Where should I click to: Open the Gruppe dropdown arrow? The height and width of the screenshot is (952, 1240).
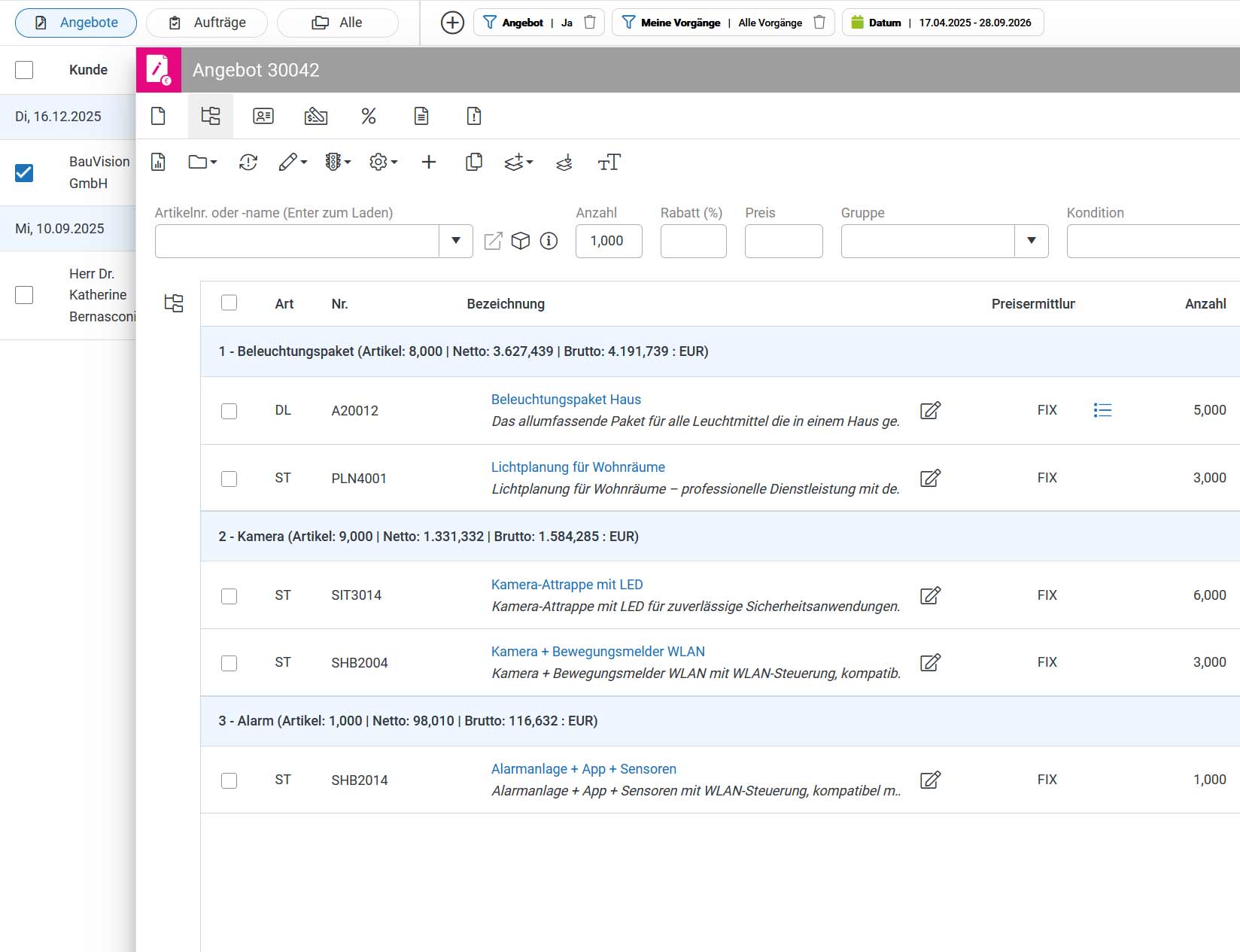click(x=1032, y=241)
